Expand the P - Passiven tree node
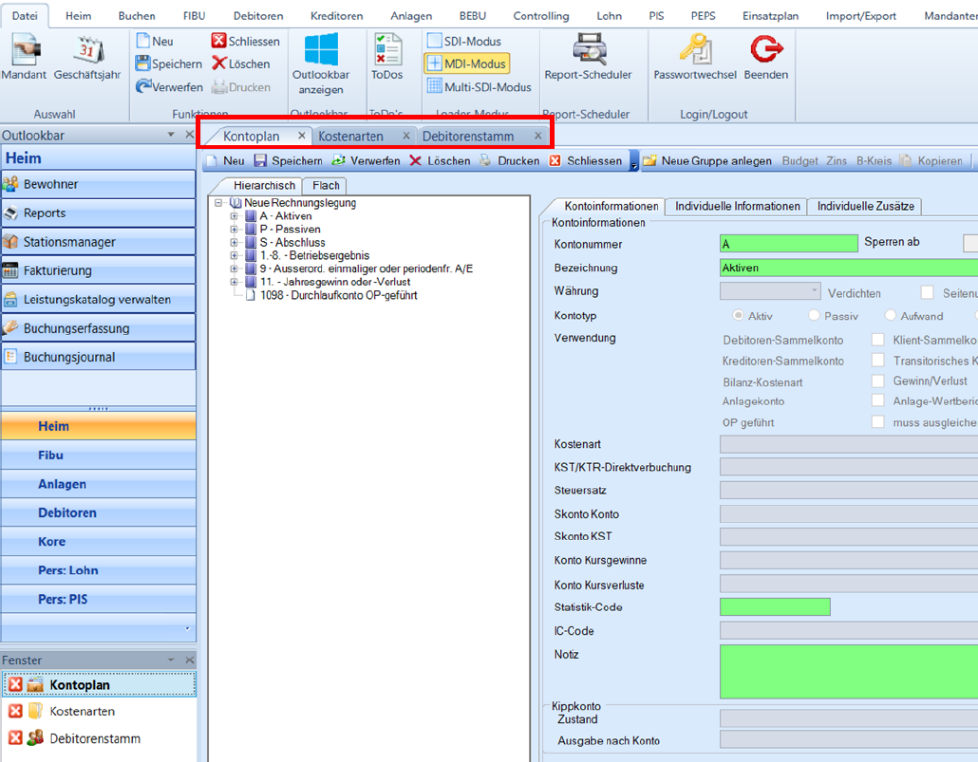Image resolution: width=978 pixels, height=762 pixels. click(x=235, y=229)
